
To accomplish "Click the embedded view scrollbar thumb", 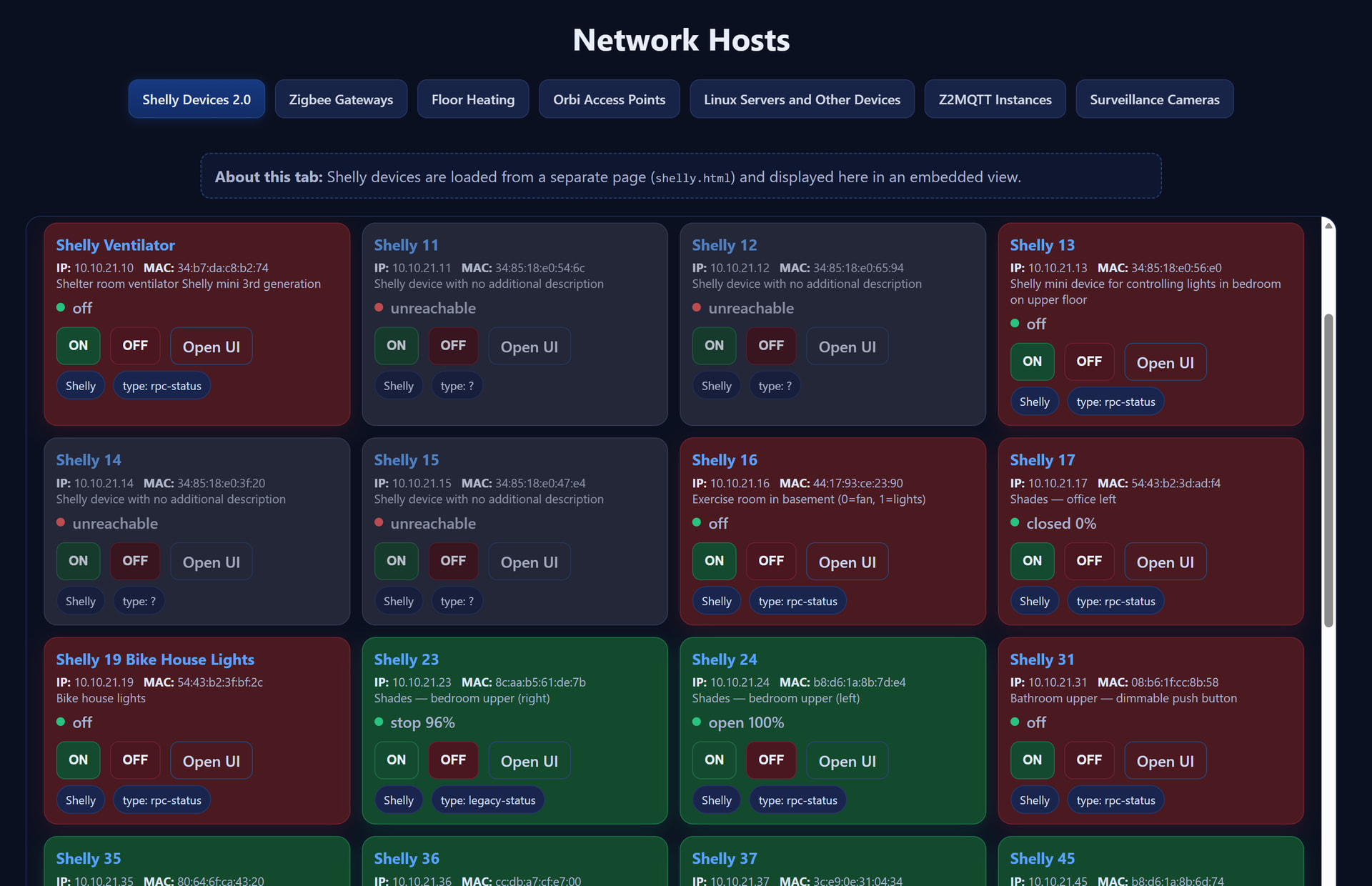I will 1328,470.
